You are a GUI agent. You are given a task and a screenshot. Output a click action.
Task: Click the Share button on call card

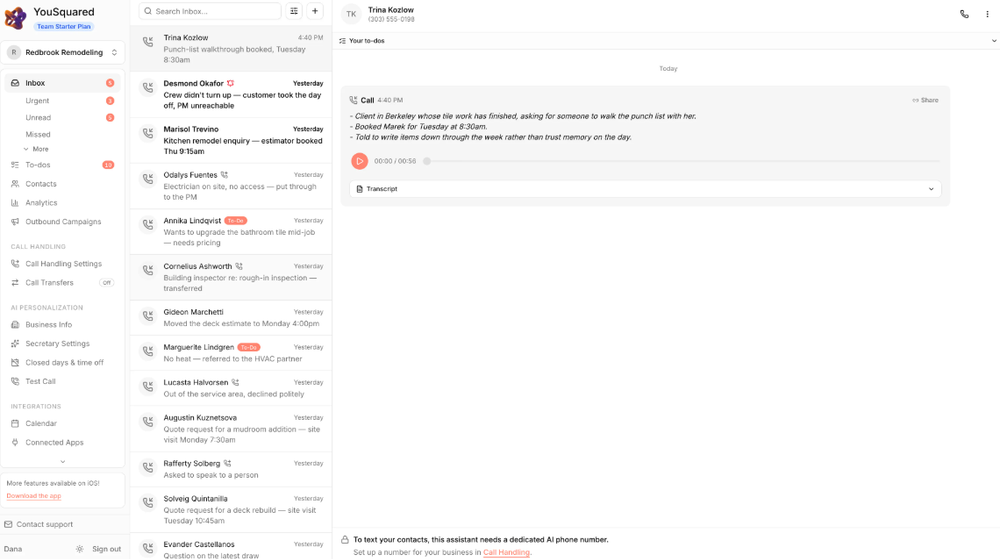point(925,100)
